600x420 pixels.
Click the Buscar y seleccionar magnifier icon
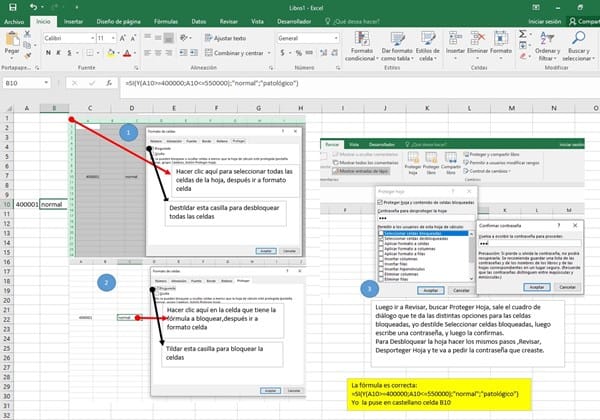coord(577,38)
